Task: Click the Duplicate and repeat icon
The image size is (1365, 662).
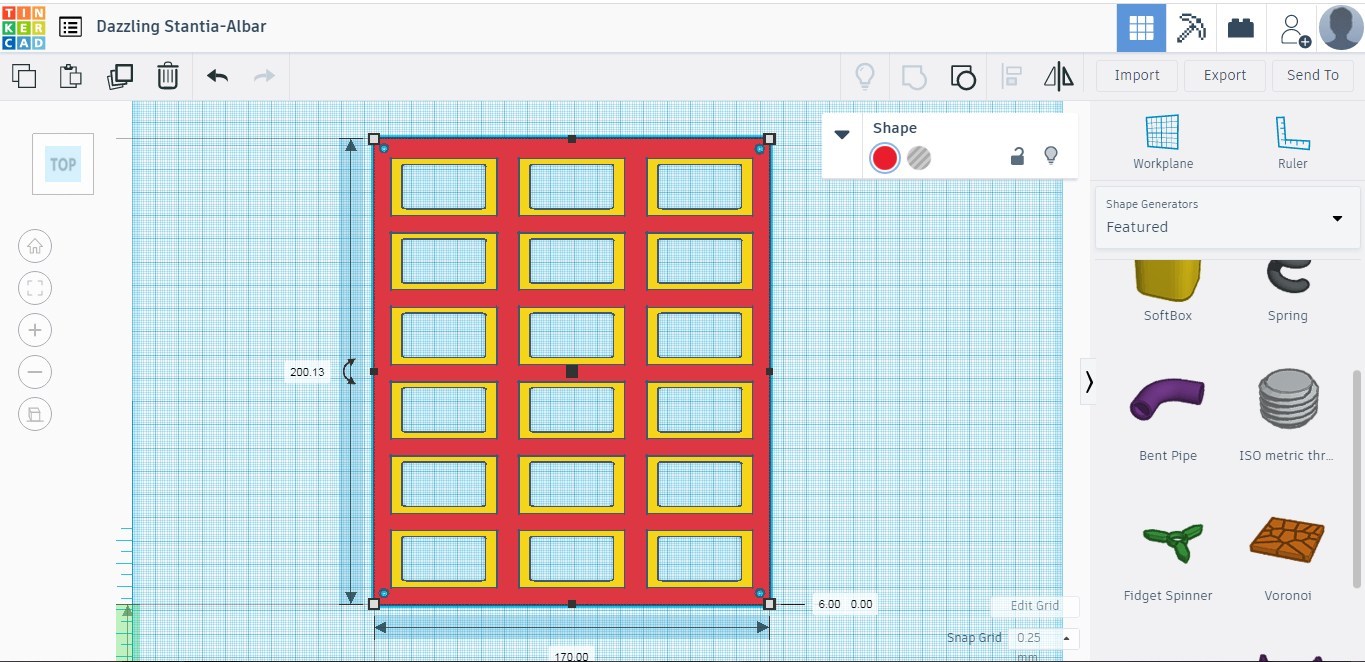Action: (120, 76)
